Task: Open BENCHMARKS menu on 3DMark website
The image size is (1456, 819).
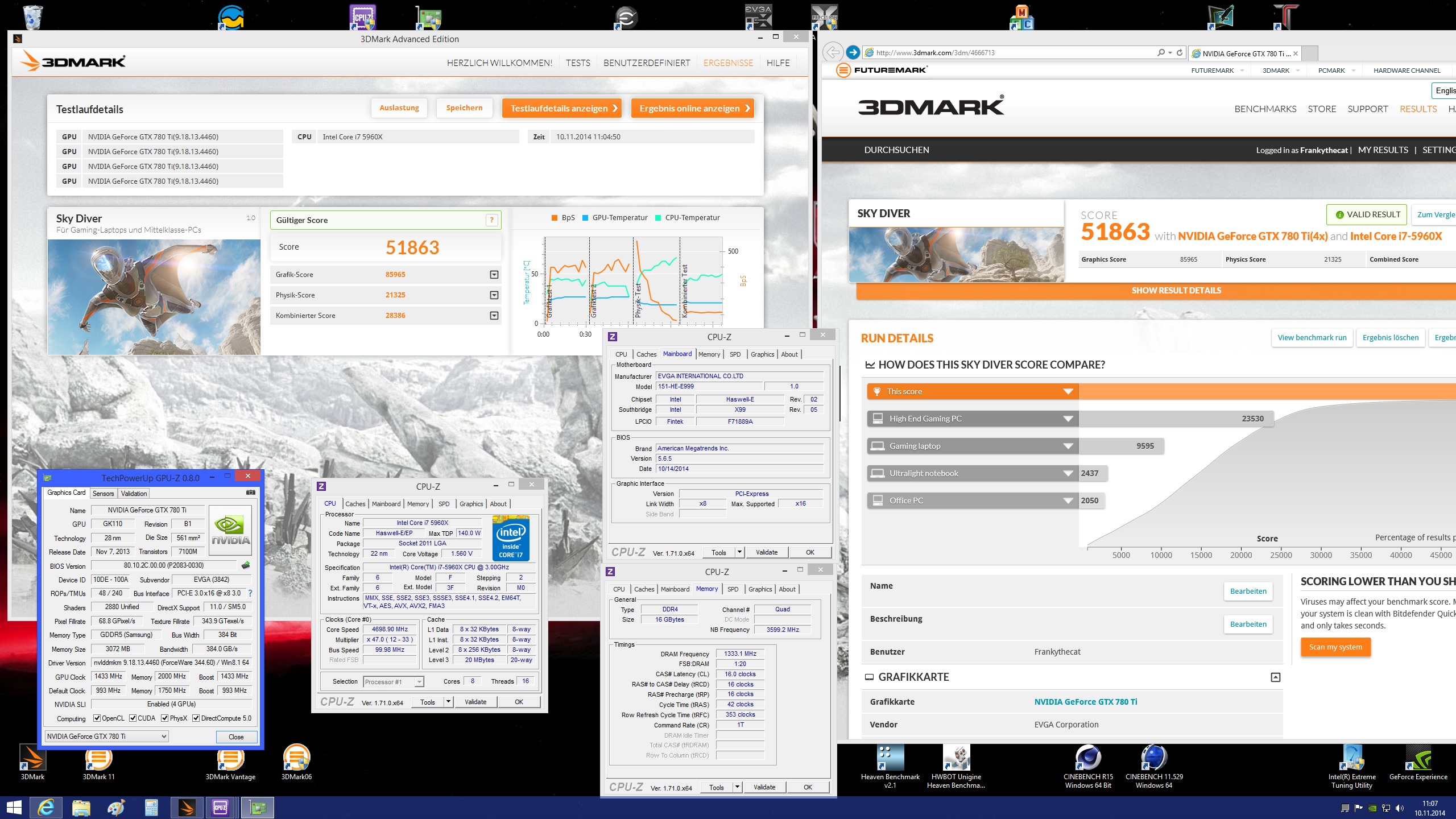Action: click(1265, 109)
